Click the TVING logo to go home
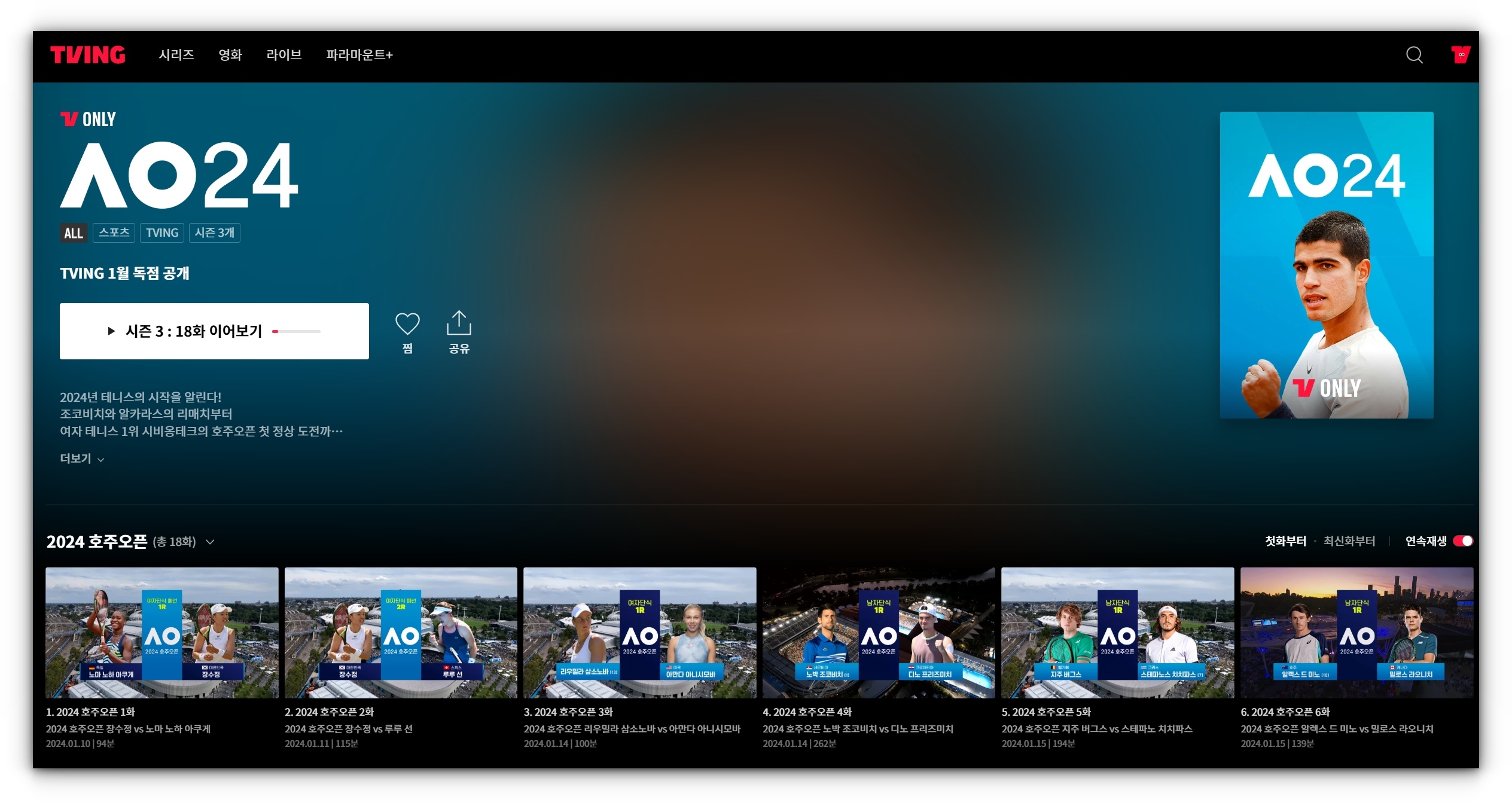 88,55
